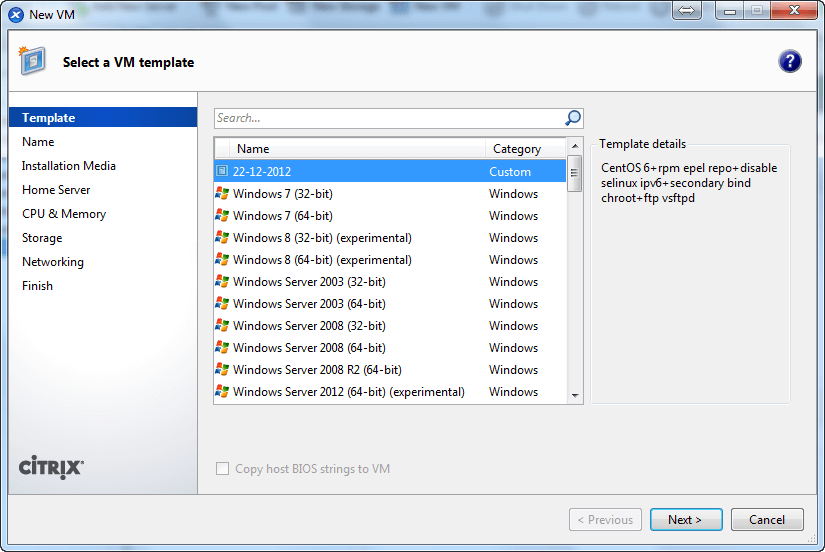Focus the template Search field

[389, 118]
